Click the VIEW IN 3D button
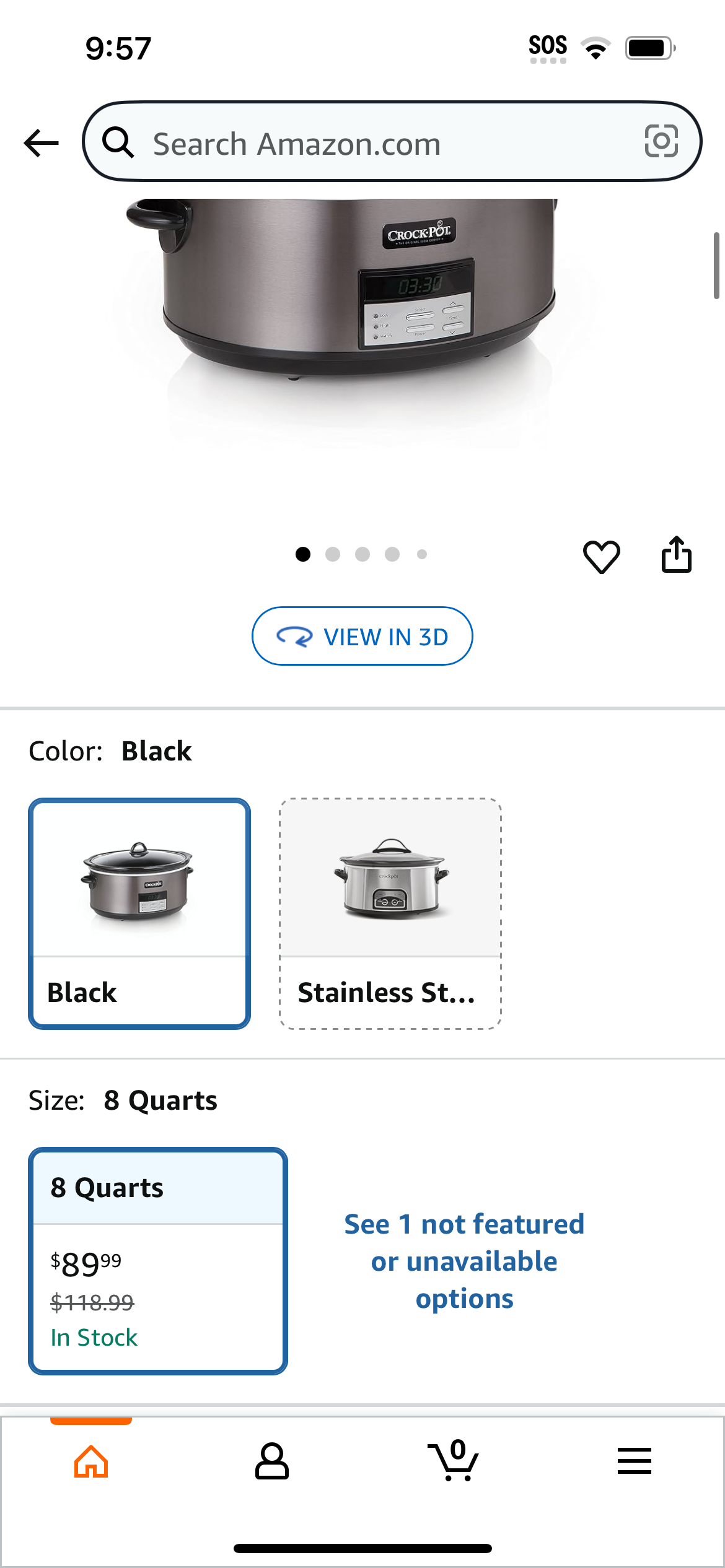This screenshot has width=725, height=1568. (x=362, y=636)
